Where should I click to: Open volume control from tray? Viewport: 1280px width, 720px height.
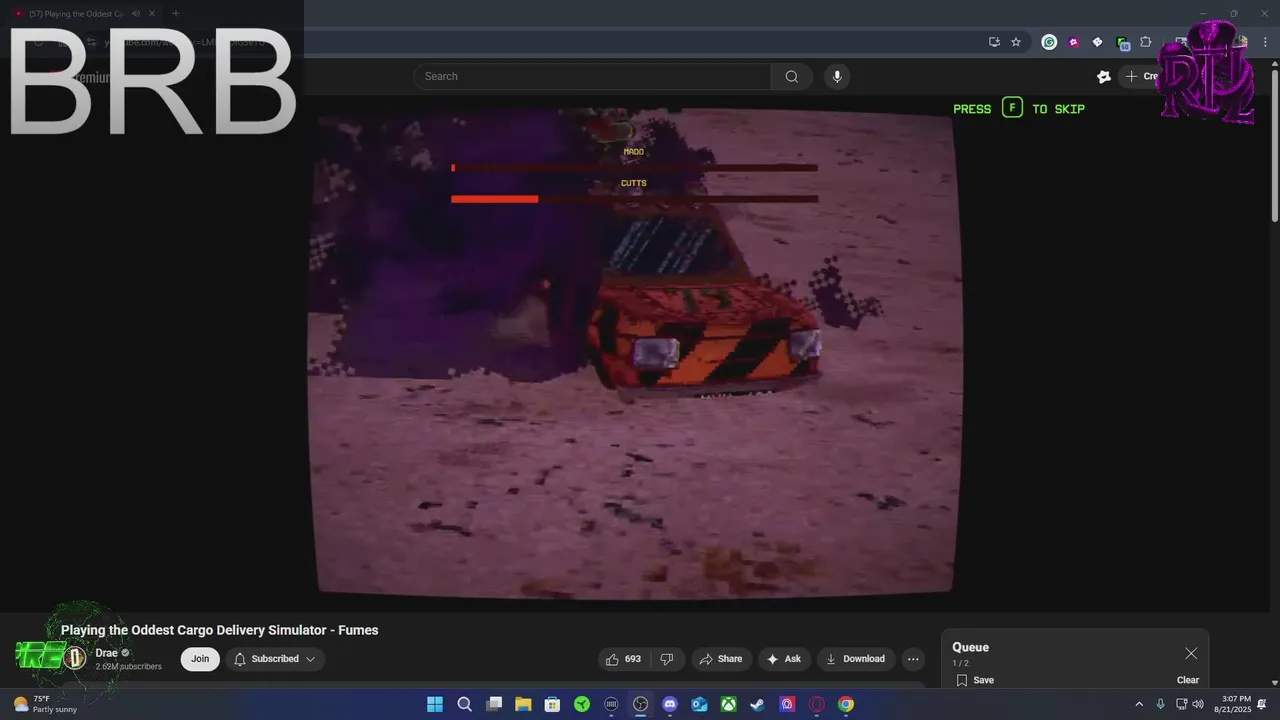pyautogui.click(x=1198, y=704)
